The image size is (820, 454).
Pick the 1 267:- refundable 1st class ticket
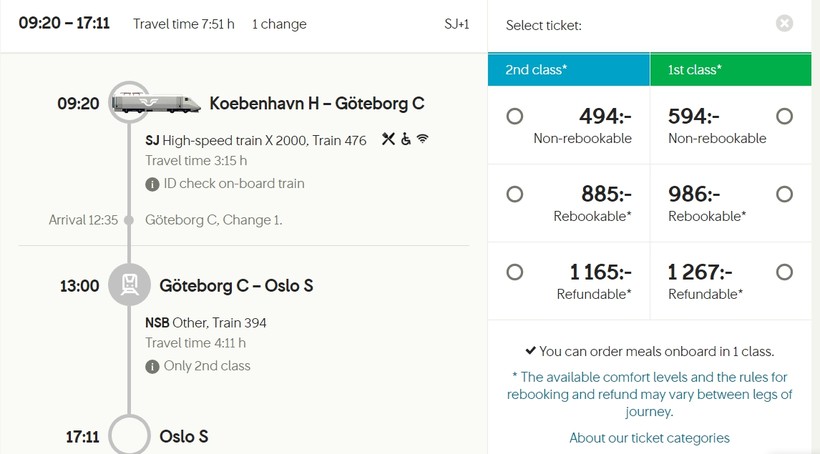[784, 272]
